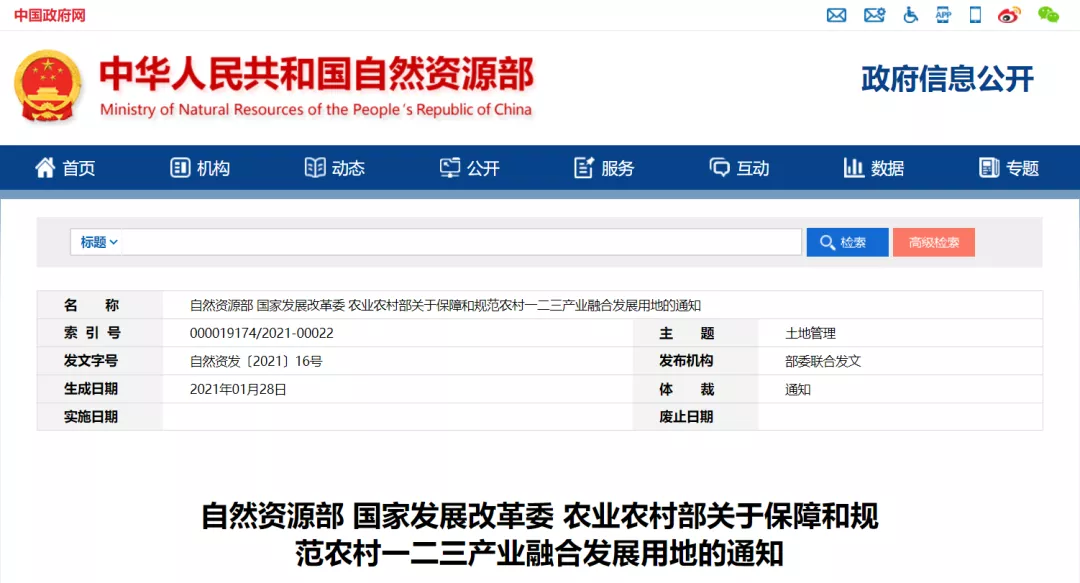
Task: Select the 动态 menu item
Action: pyautogui.click(x=335, y=168)
